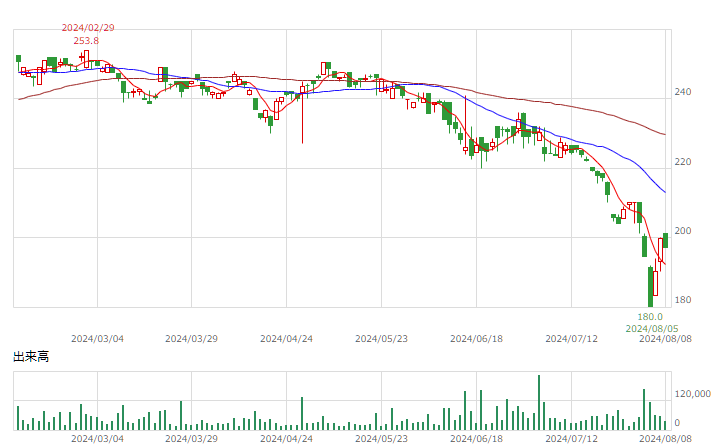Select the 0 volume axis label
The height and width of the screenshot is (448, 718).
click(677, 422)
